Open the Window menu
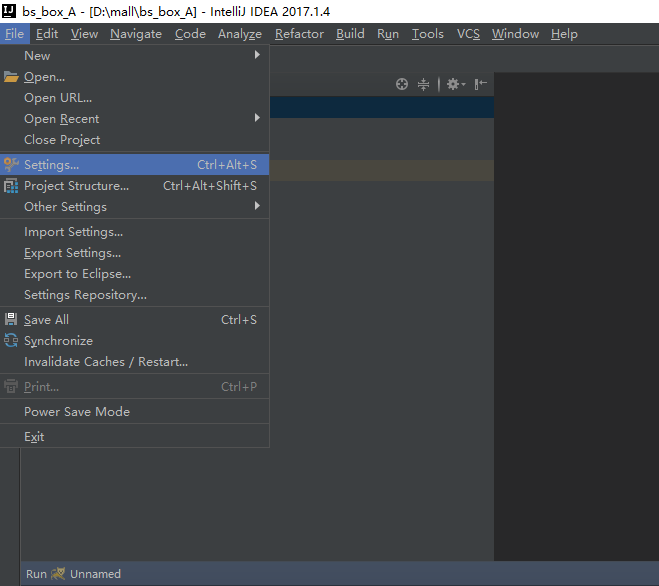The width and height of the screenshot is (659, 586). tap(515, 34)
